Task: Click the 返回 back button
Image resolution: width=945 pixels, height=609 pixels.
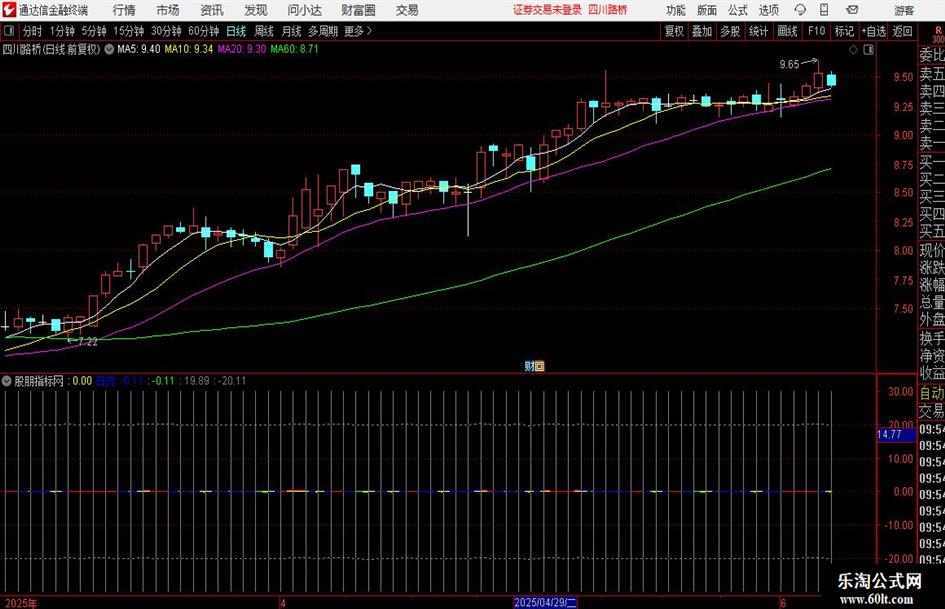Action: coord(902,31)
